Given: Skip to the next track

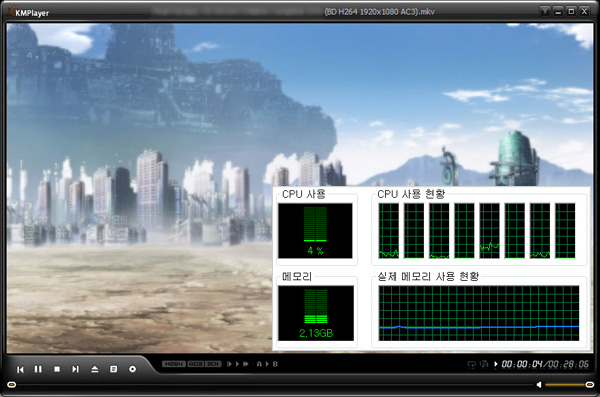Looking at the screenshot, I should 75,369.
